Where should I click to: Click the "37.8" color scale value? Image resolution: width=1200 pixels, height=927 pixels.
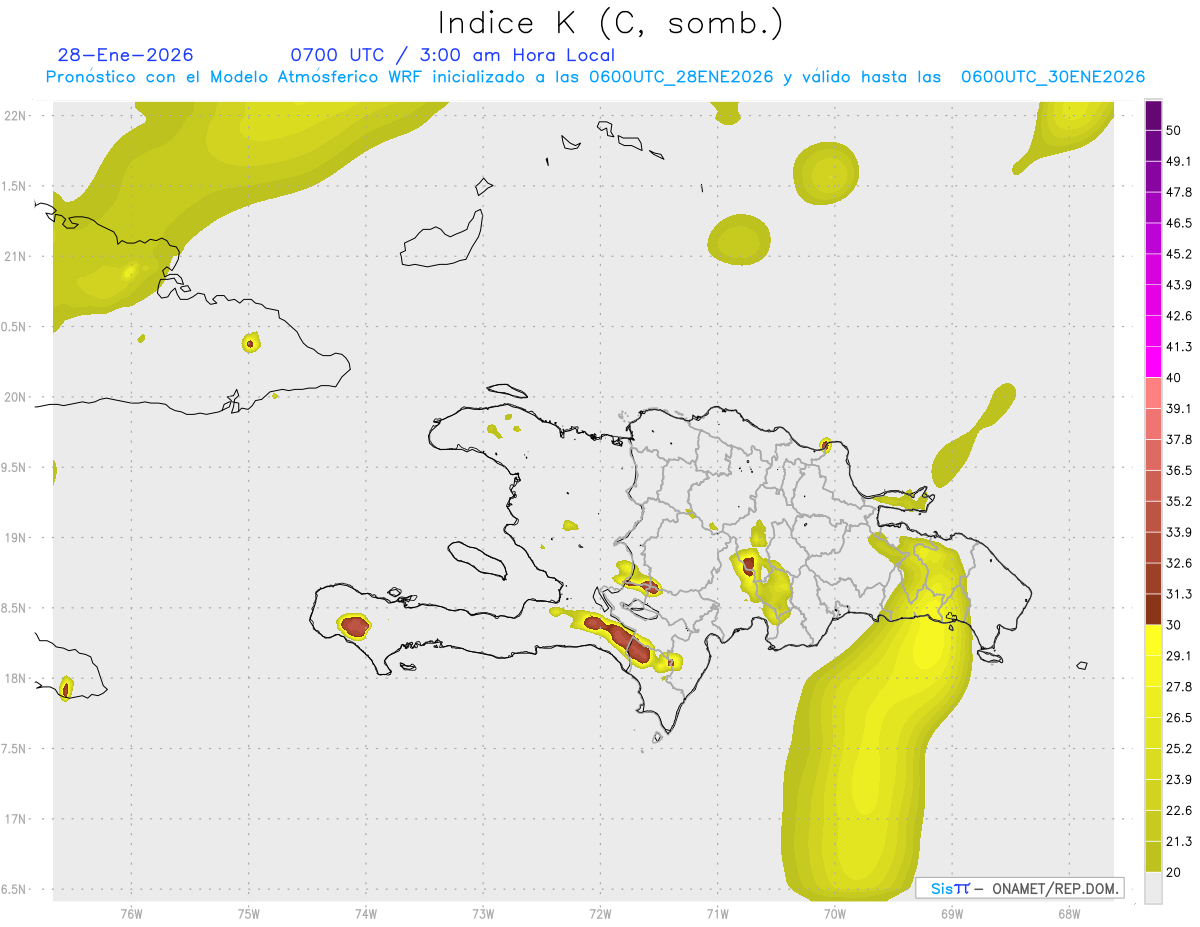(1179, 439)
